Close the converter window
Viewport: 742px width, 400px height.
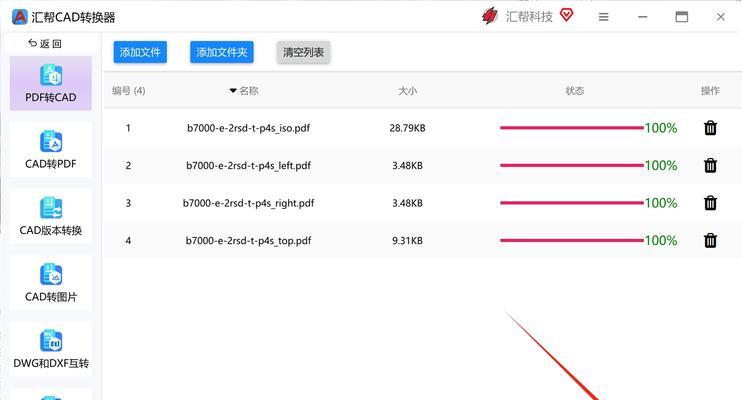[721, 17]
